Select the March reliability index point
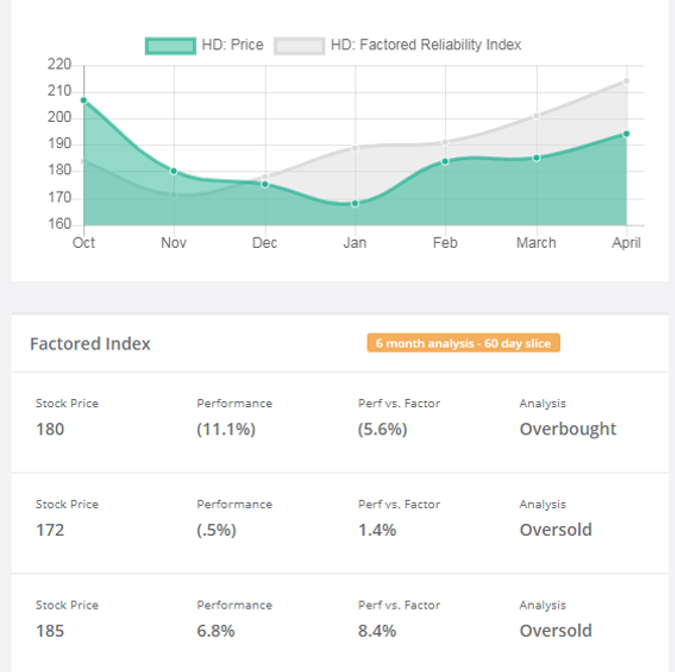675x672 pixels. (x=536, y=116)
